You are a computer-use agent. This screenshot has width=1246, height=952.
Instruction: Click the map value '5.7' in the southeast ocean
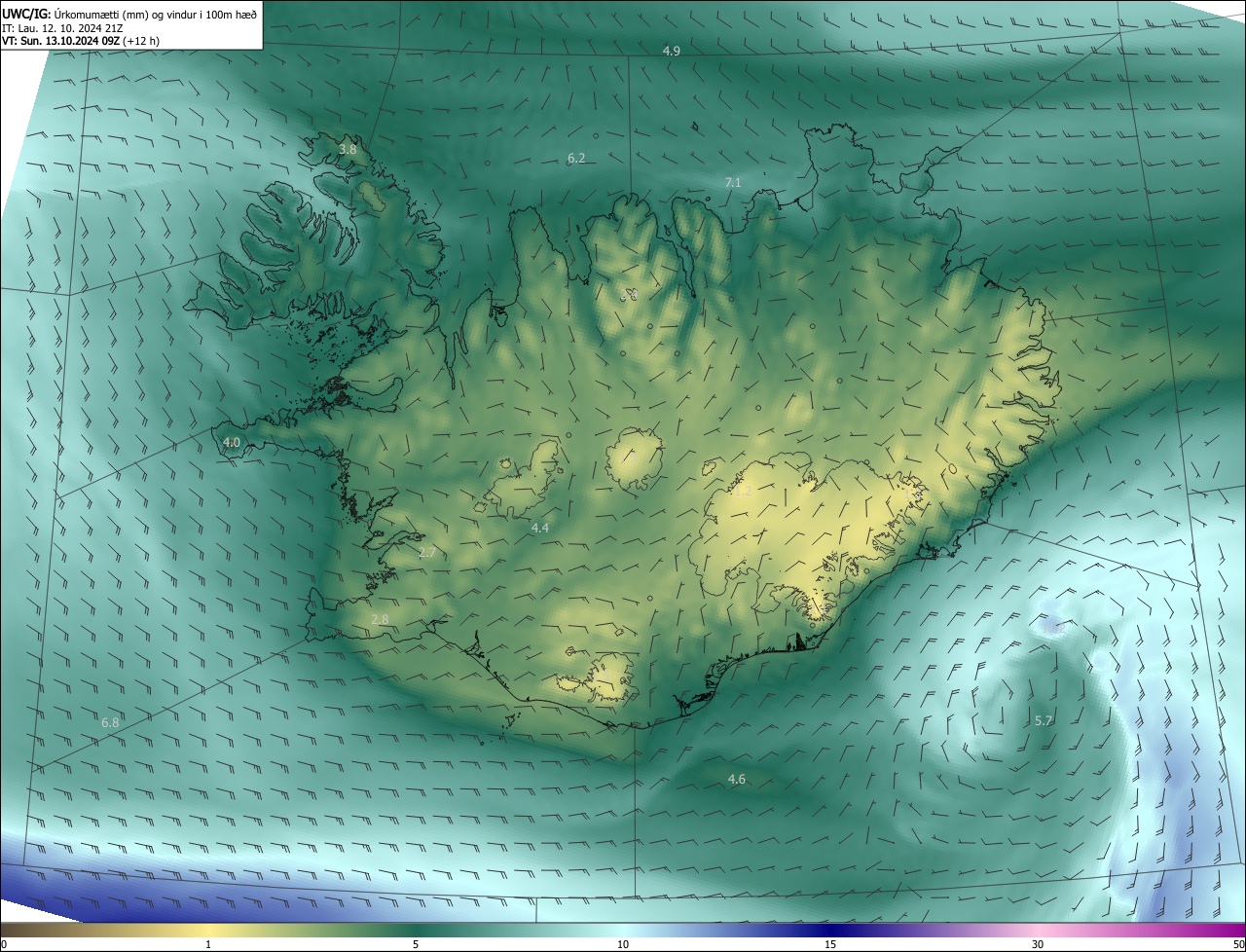(1044, 720)
